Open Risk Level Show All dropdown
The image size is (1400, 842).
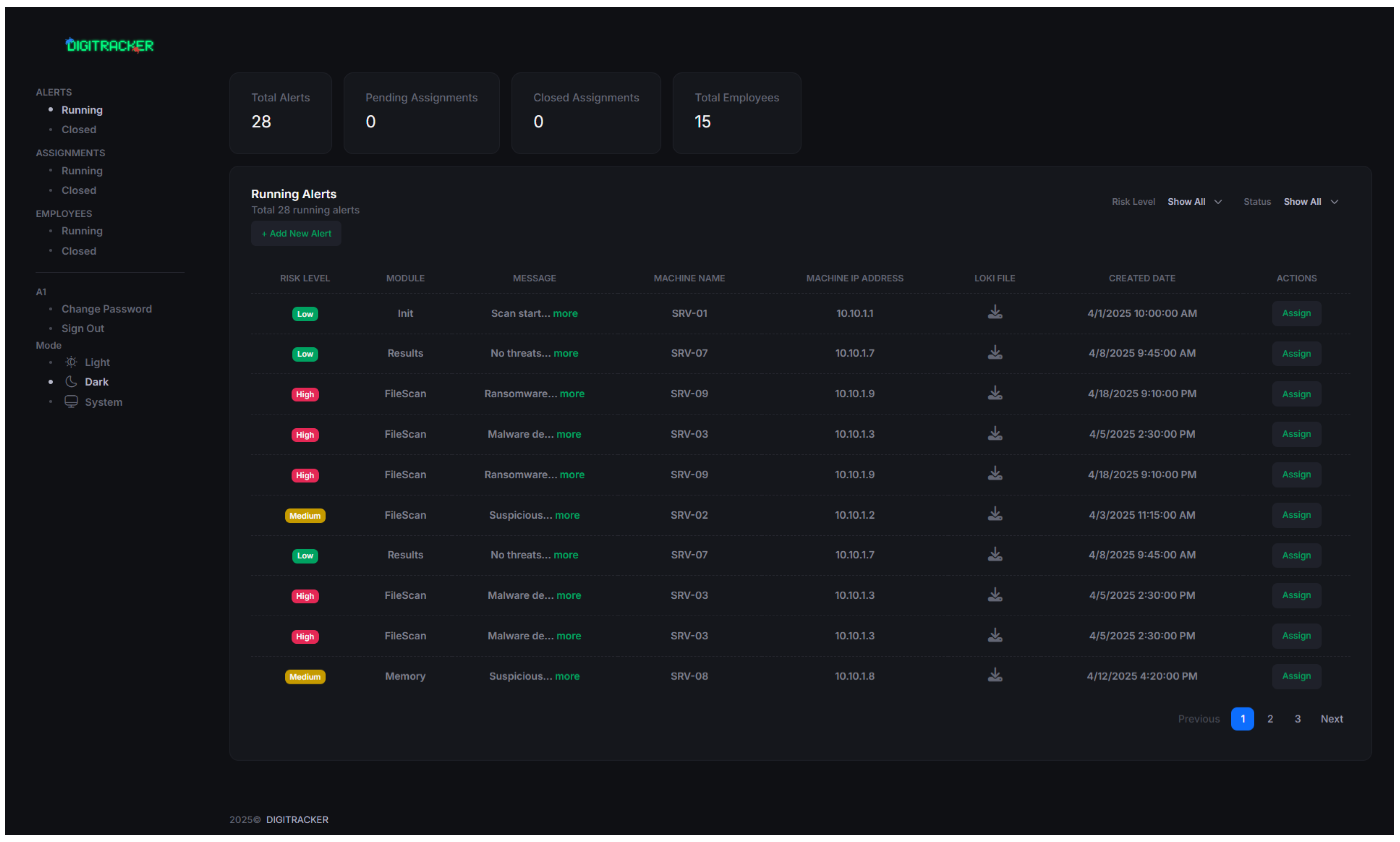click(1194, 201)
